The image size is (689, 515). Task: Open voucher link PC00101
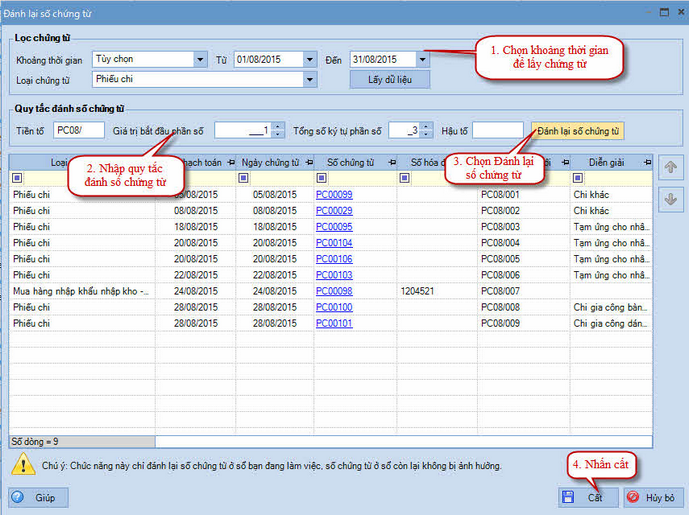tap(334, 323)
